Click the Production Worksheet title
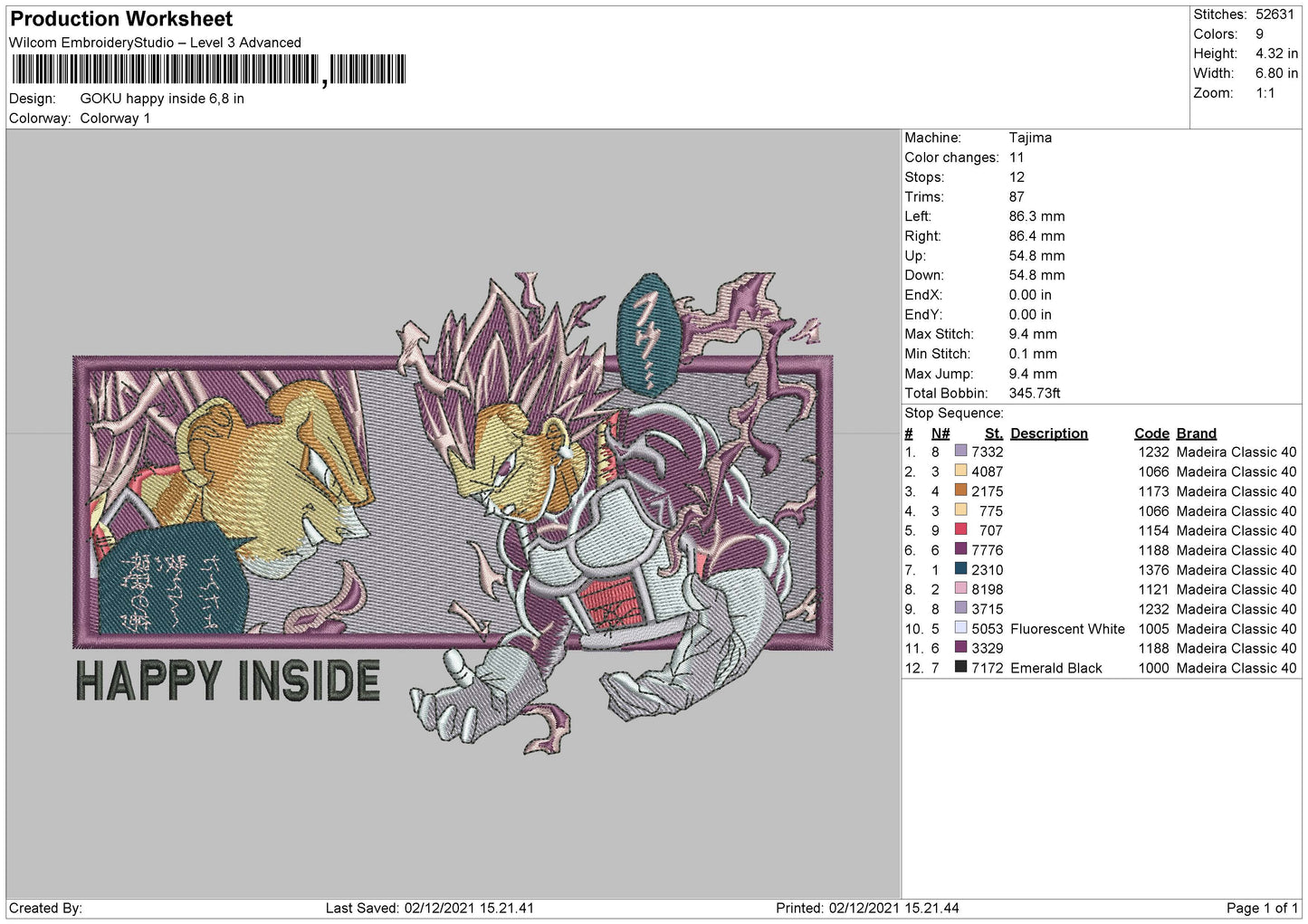This screenshot has width=1308, height=924. click(121, 19)
